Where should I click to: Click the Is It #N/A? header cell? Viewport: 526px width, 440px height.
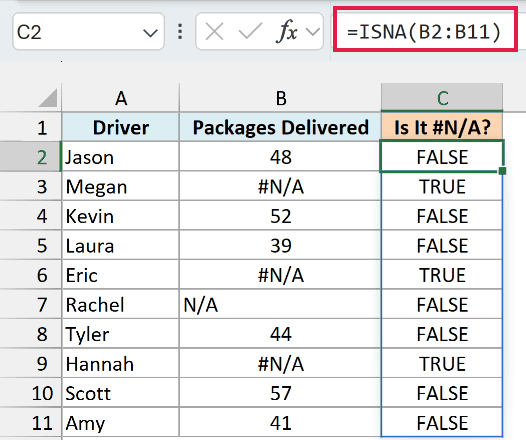tap(442, 127)
